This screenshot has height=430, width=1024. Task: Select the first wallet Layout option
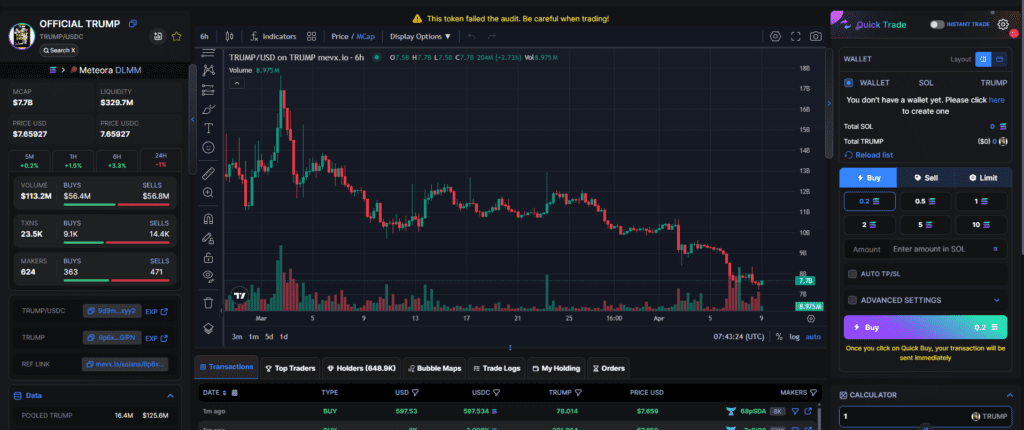click(983, 59)
